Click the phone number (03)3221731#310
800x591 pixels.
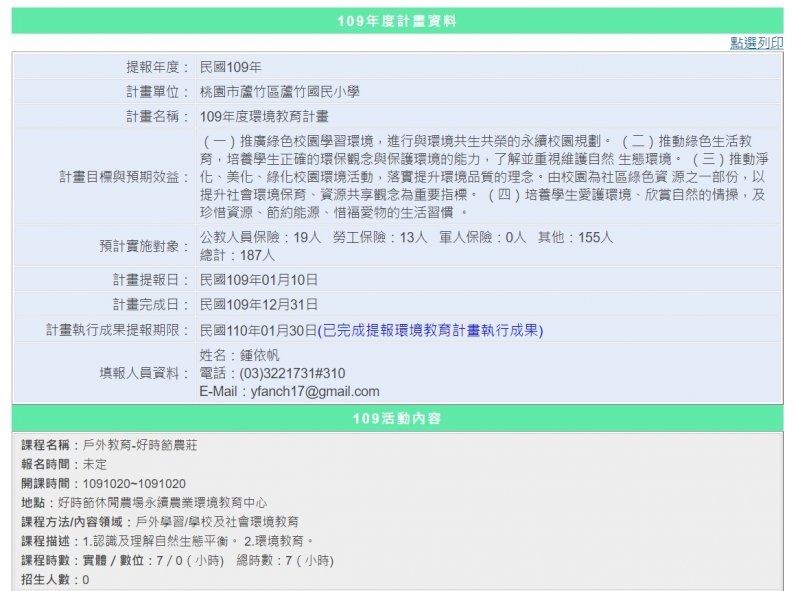coord(292,373)
